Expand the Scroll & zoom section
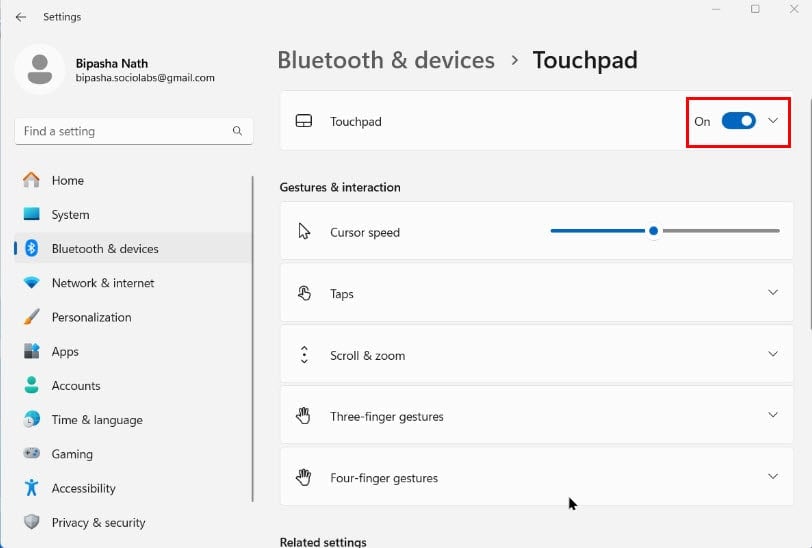Image resolution: width=812 pixels, height=548 pixels. point(536,355)
